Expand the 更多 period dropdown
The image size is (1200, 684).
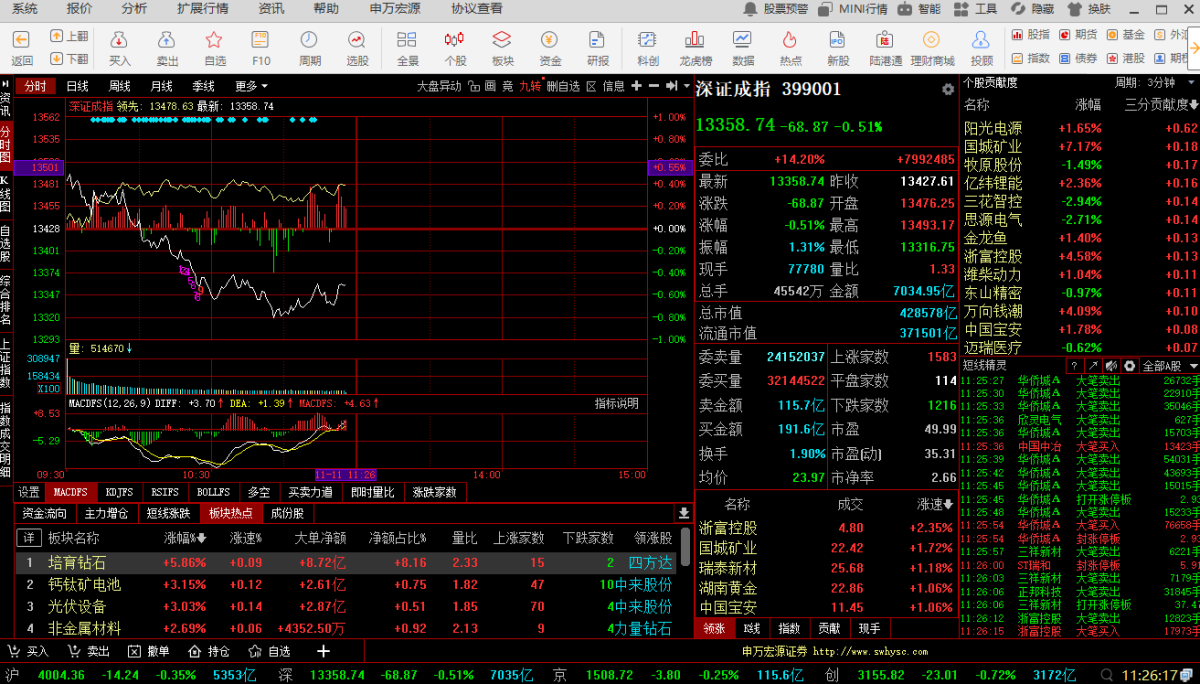pyautogui.click(x=251, y=86)
